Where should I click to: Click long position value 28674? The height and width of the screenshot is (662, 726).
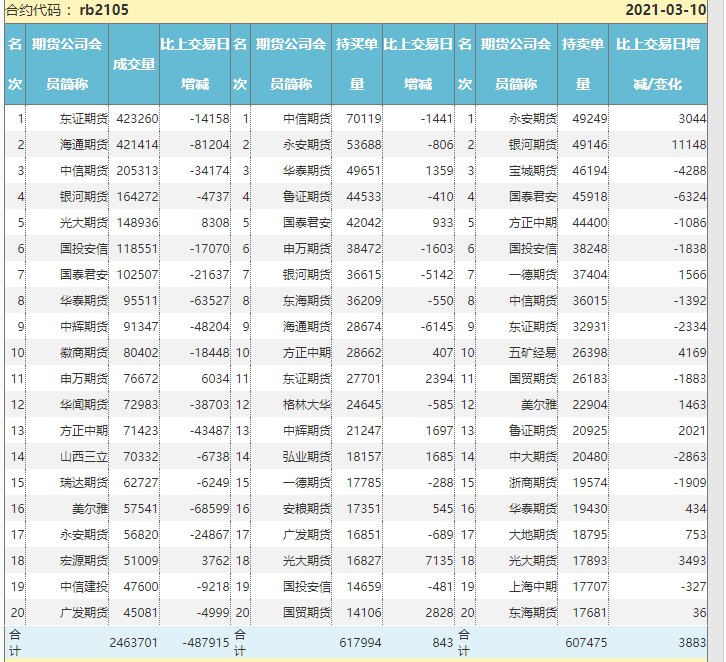[364, 327]
